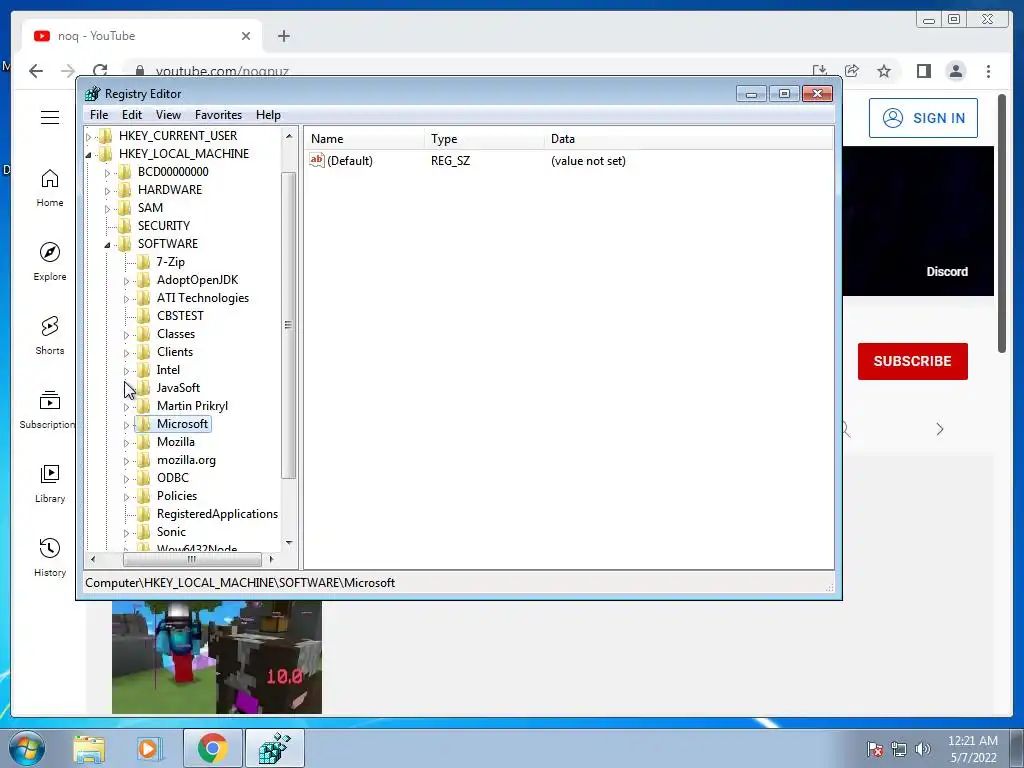This screenshot has width=1024, height=768.
Task: Select the RegisteredApplications key
Action: tap(217, 514)
